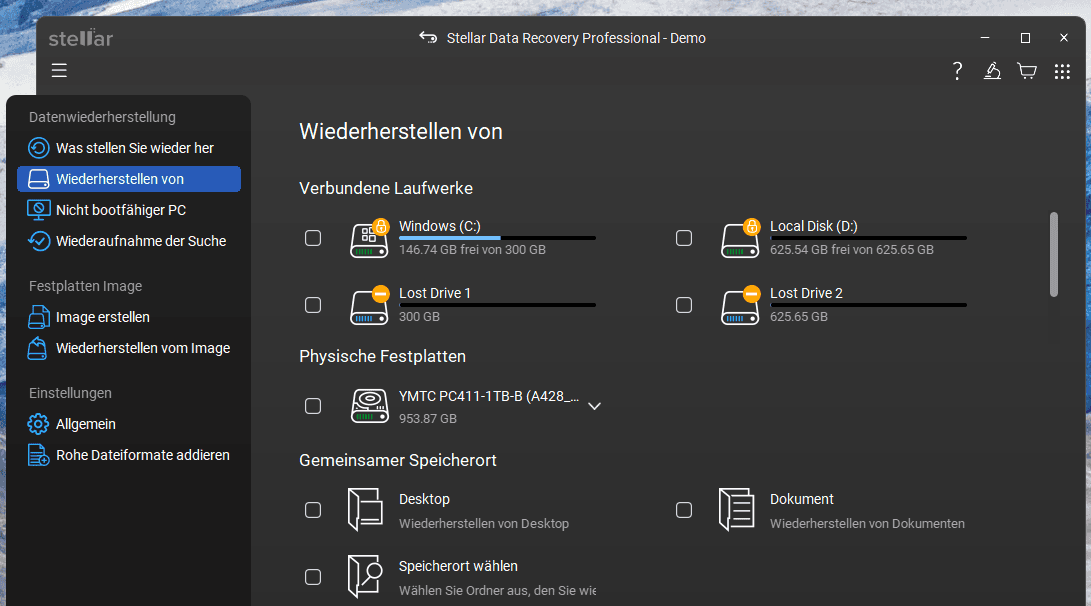Click the Local Disk (D:) label
Screen dimensions: 1091x606
pyautogui.click(x=813, y=226)
